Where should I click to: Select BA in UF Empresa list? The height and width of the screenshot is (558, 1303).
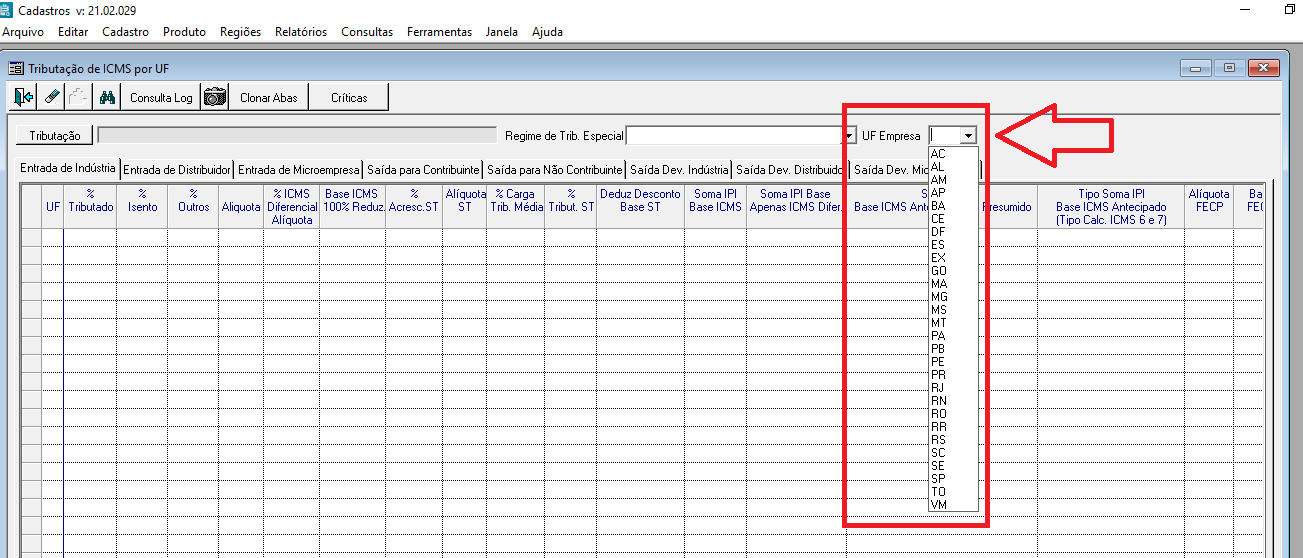pyautogui.click(x=953, y=206)
